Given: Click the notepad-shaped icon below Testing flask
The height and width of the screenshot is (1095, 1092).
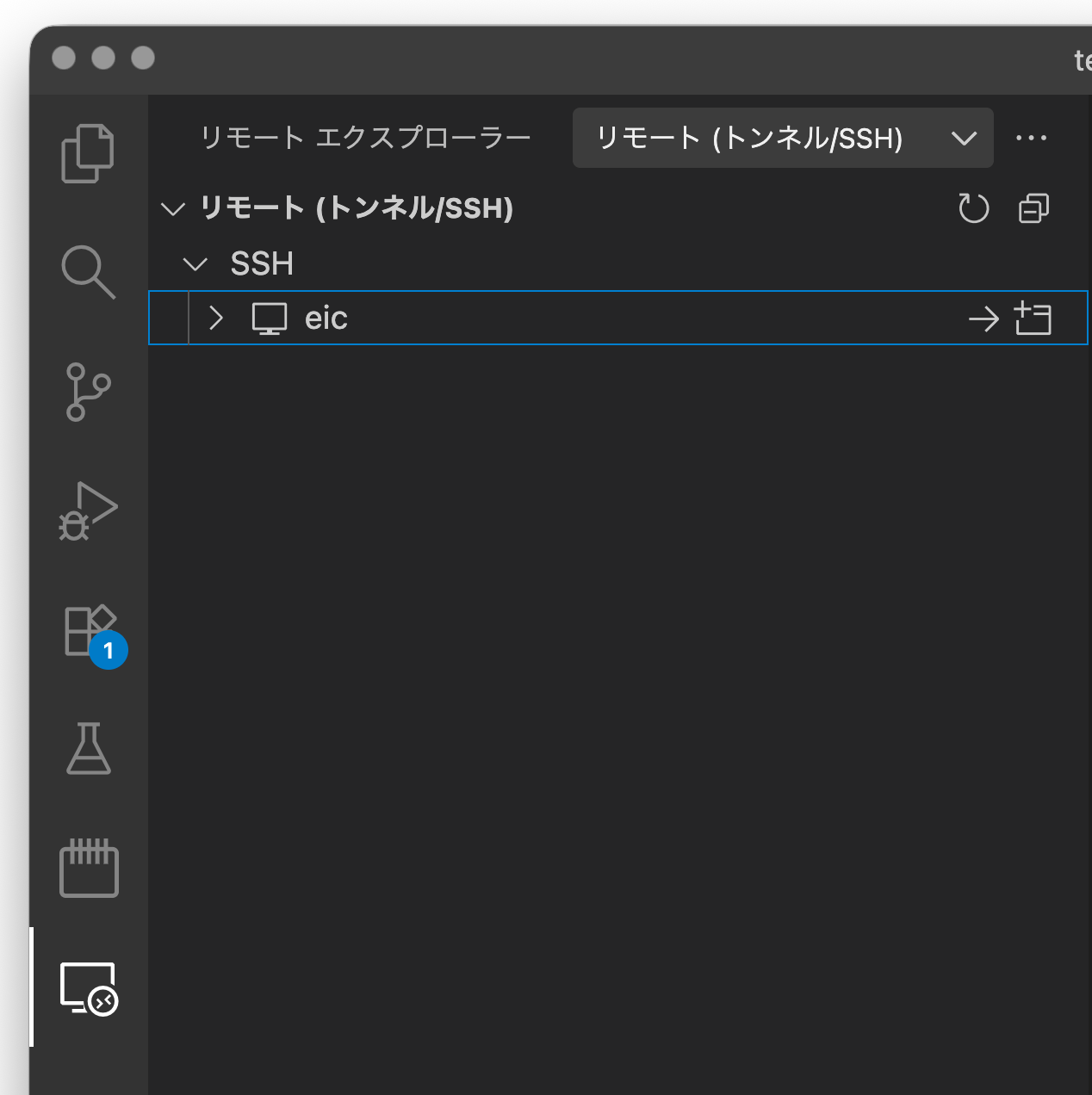Looking at the screenshot, I should click(x=88, y=869).
